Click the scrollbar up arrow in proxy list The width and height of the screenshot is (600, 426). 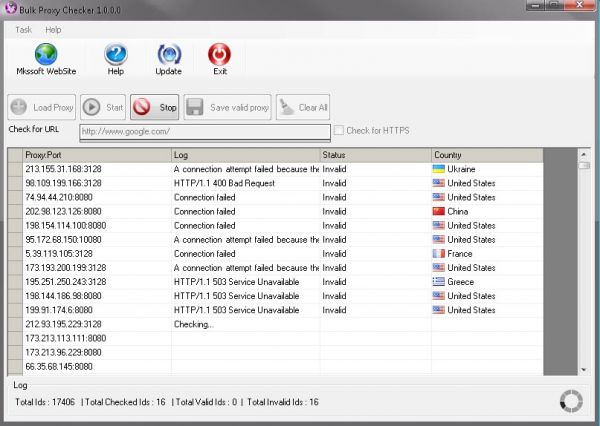(x=584, y=155)
